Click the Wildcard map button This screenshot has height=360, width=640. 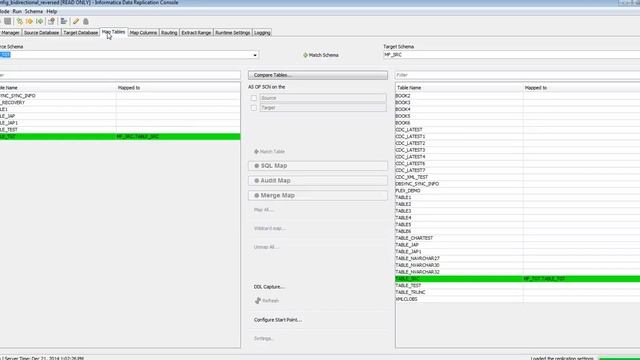click(270, 228)
